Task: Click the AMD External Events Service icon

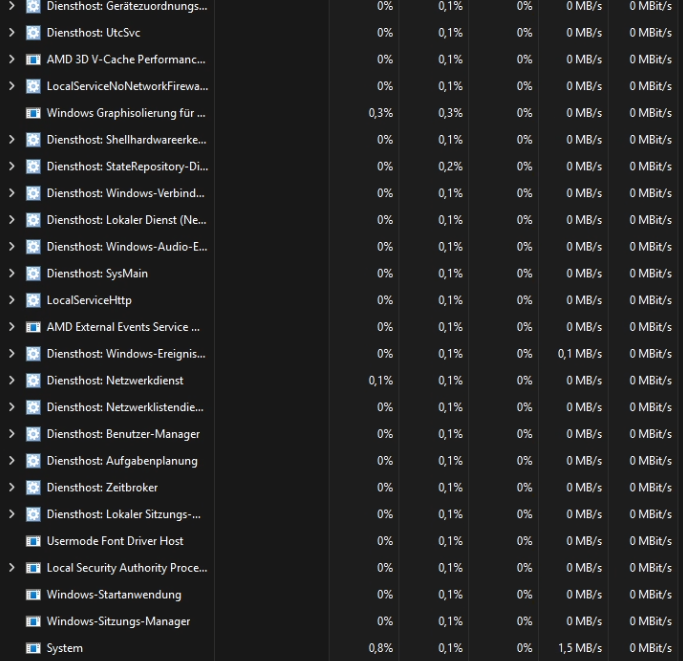Action: point(33,327)
